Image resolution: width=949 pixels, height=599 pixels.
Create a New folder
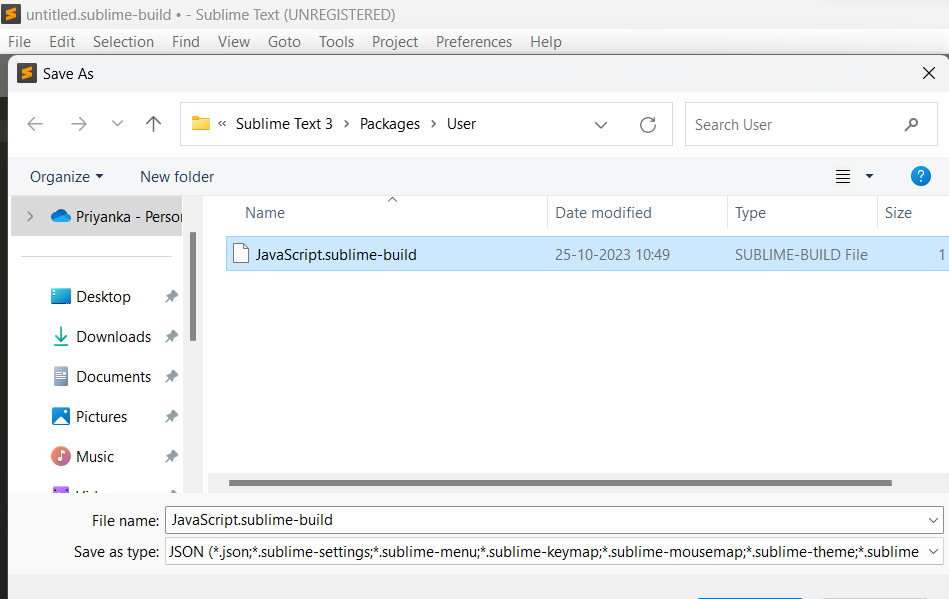coord(177,177)
